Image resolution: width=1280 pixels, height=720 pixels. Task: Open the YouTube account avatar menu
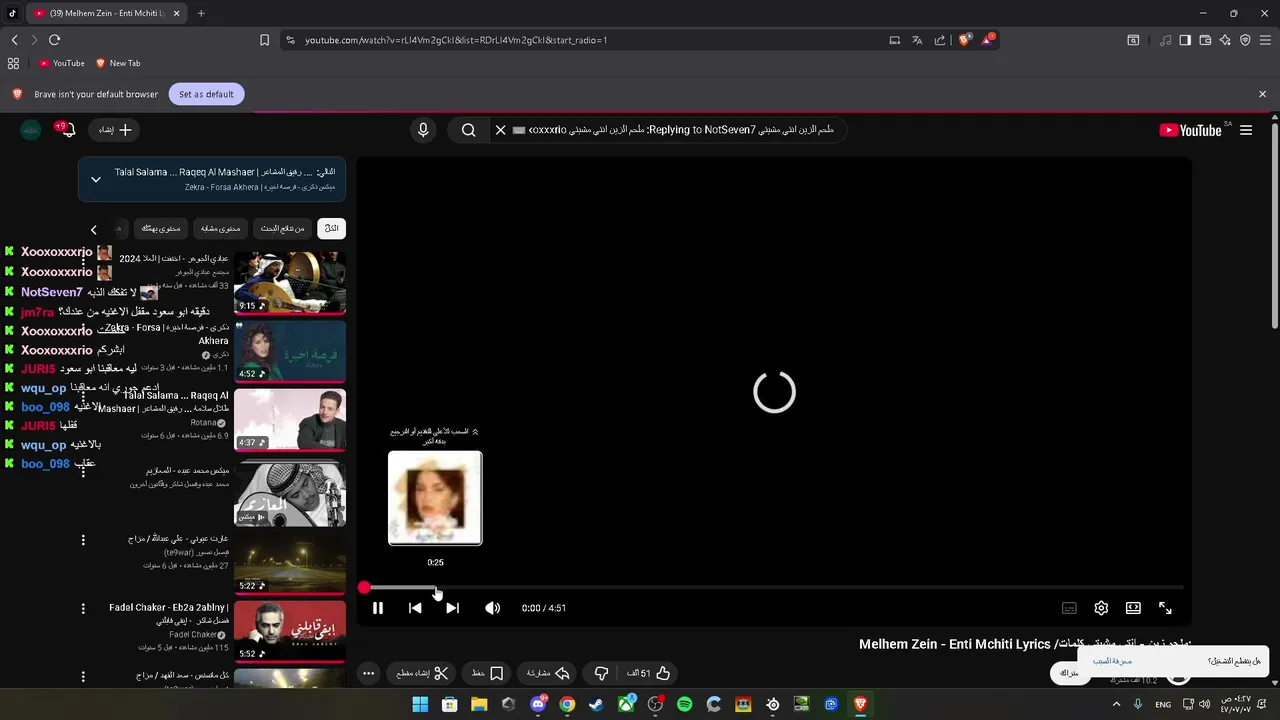31,130
